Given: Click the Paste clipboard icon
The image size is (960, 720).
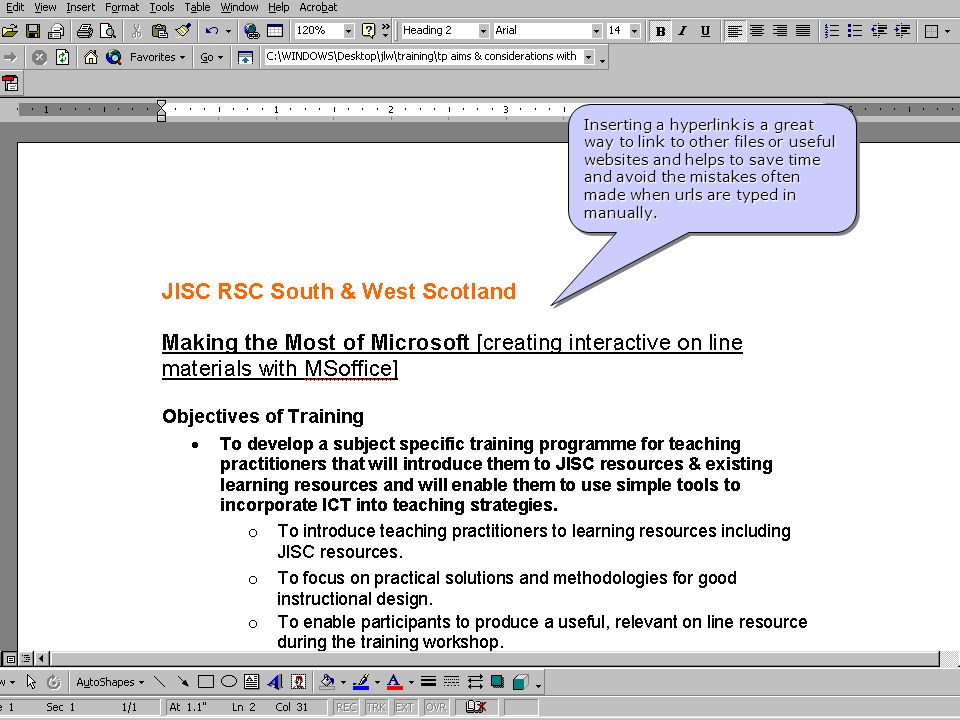Looking at the screenshot, I should point(160,31).
